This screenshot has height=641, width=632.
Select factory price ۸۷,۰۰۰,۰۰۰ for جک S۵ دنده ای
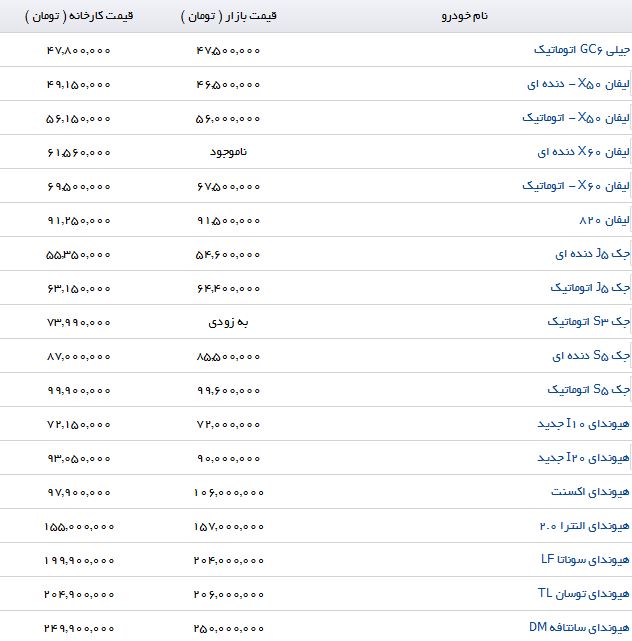click(x=78, y=356)
